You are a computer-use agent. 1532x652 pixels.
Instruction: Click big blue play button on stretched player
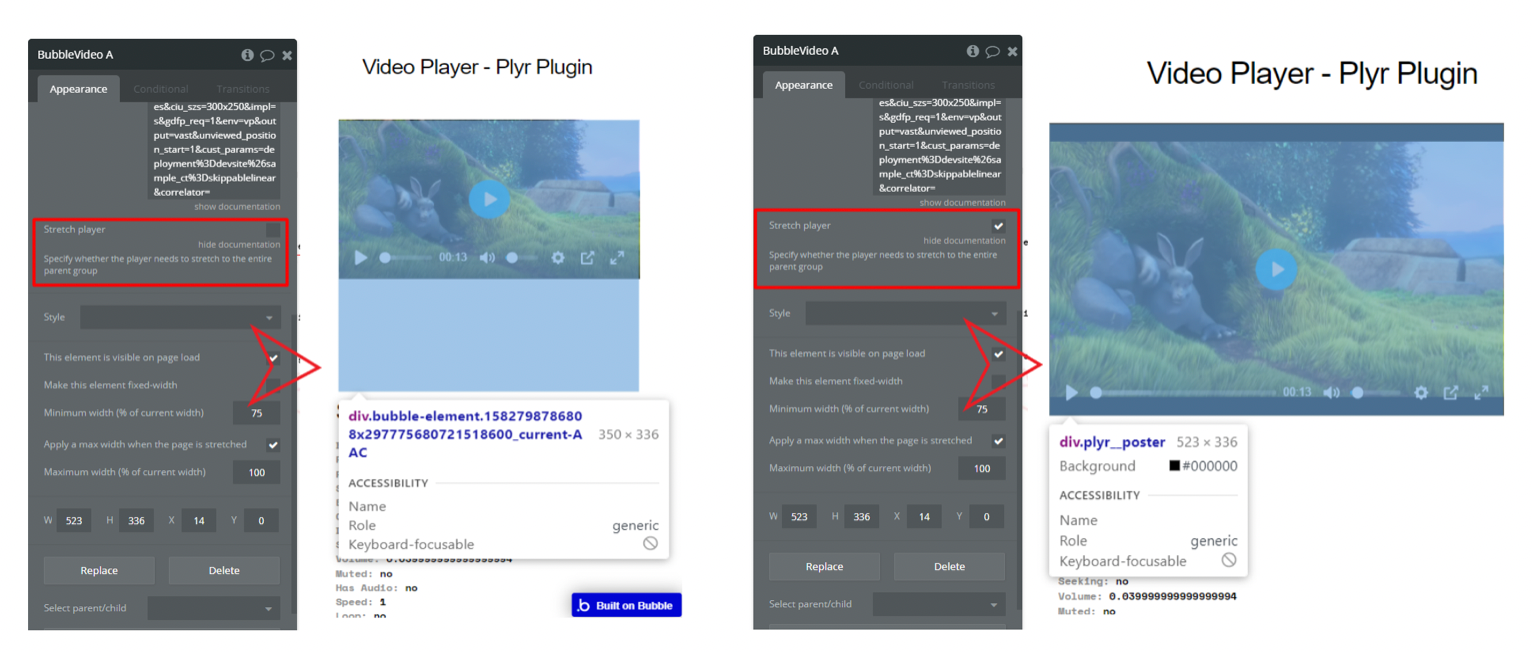coord(1276,269)
